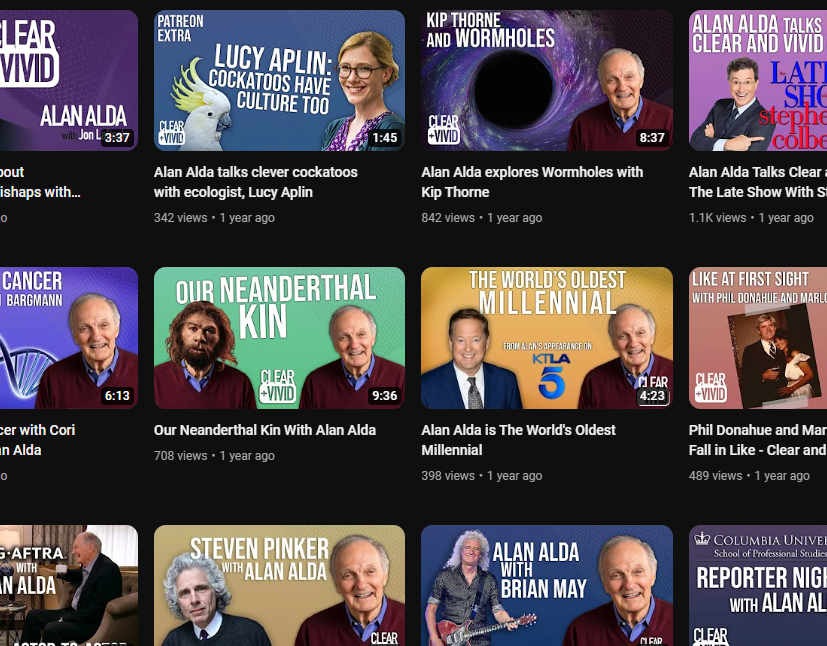Click the 6:13 duration badge
The height and width of the screenshot is (646, 827).
click(117, 396)
